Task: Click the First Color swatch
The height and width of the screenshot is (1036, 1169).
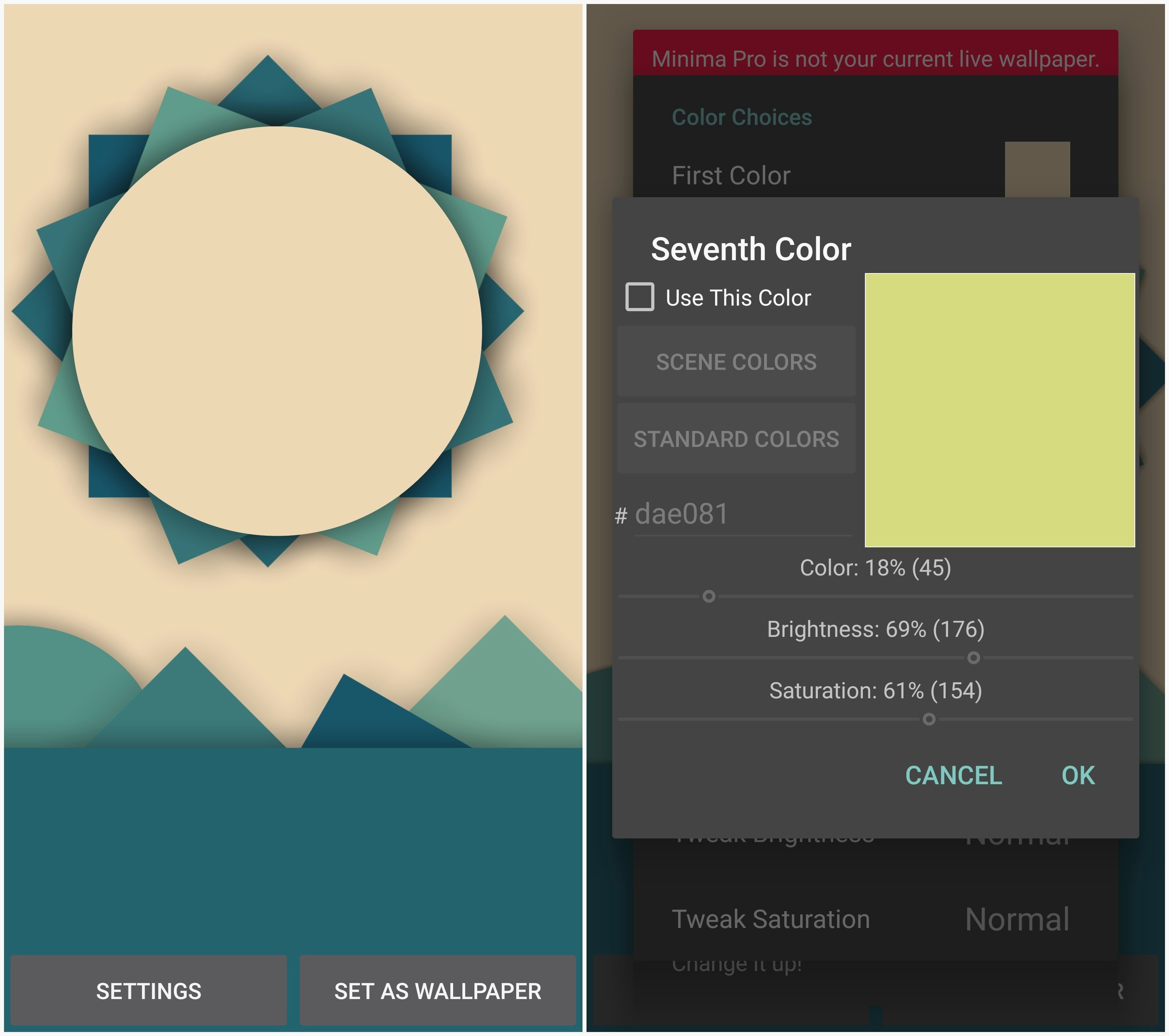Action: [1037, 169]
